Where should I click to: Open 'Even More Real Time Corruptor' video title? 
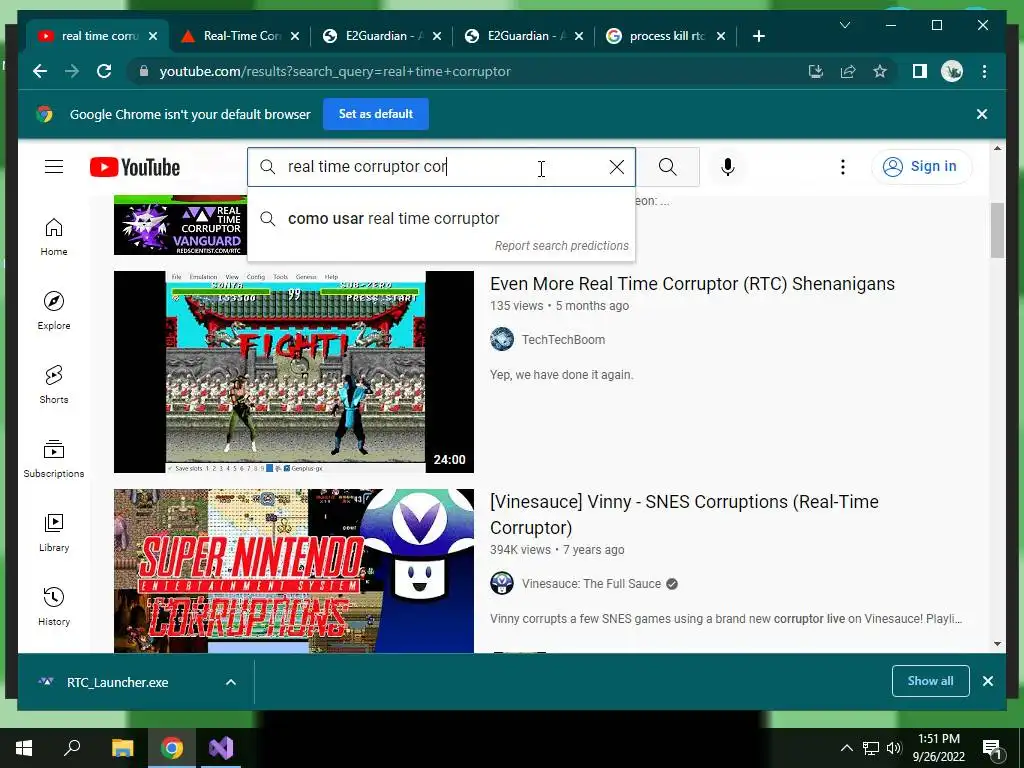point(692,283)
